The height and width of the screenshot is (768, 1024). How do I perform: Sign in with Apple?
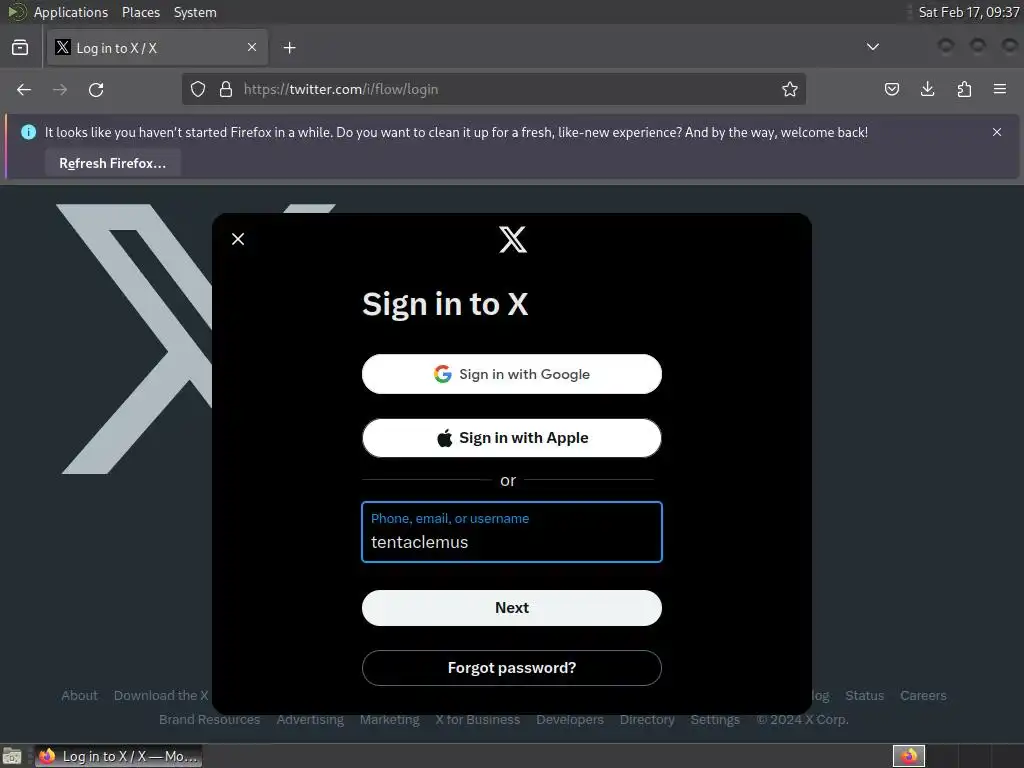click(x=512, y=438)
